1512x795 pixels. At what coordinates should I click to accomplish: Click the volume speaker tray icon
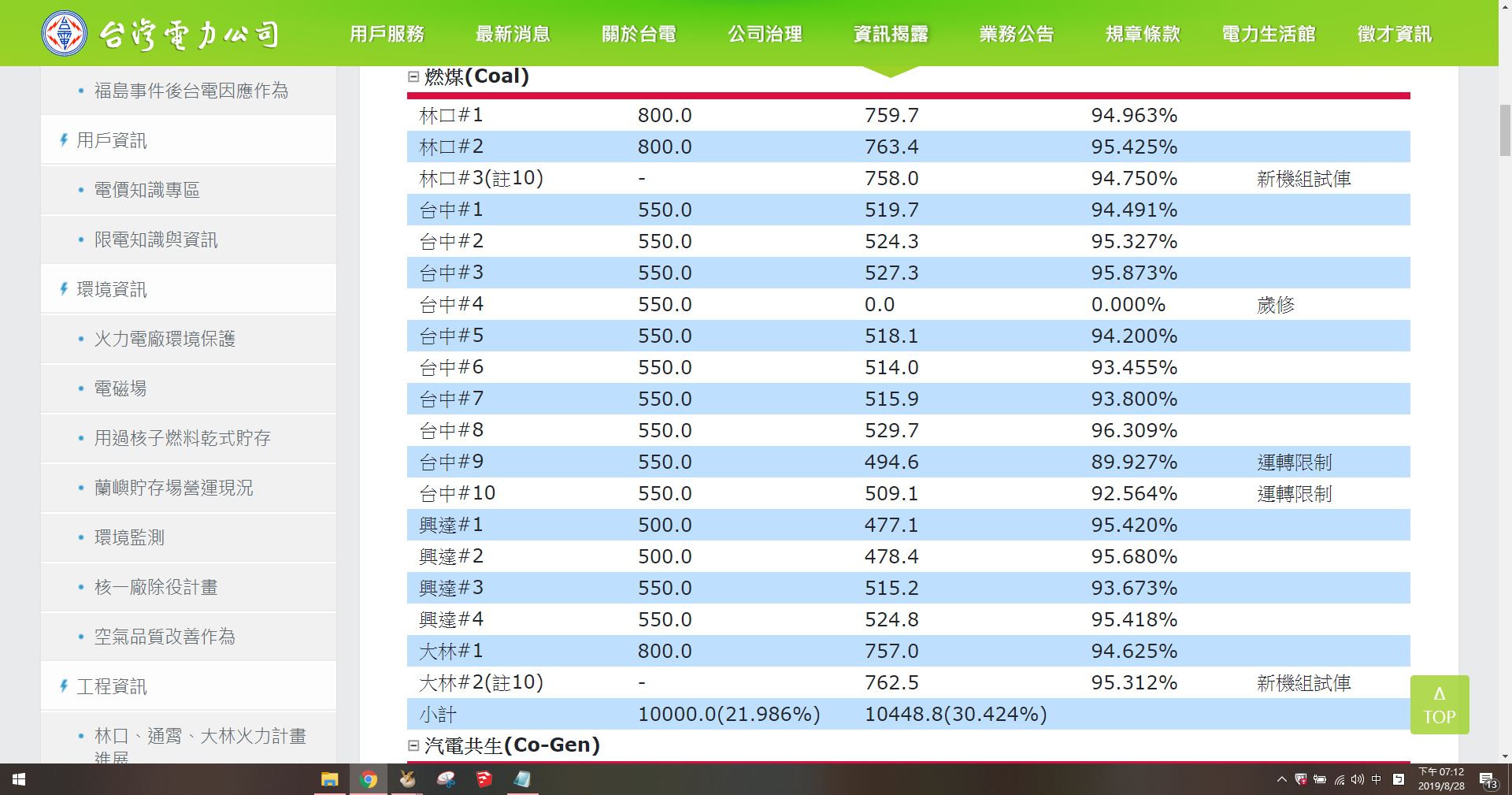coord(1358,779)
